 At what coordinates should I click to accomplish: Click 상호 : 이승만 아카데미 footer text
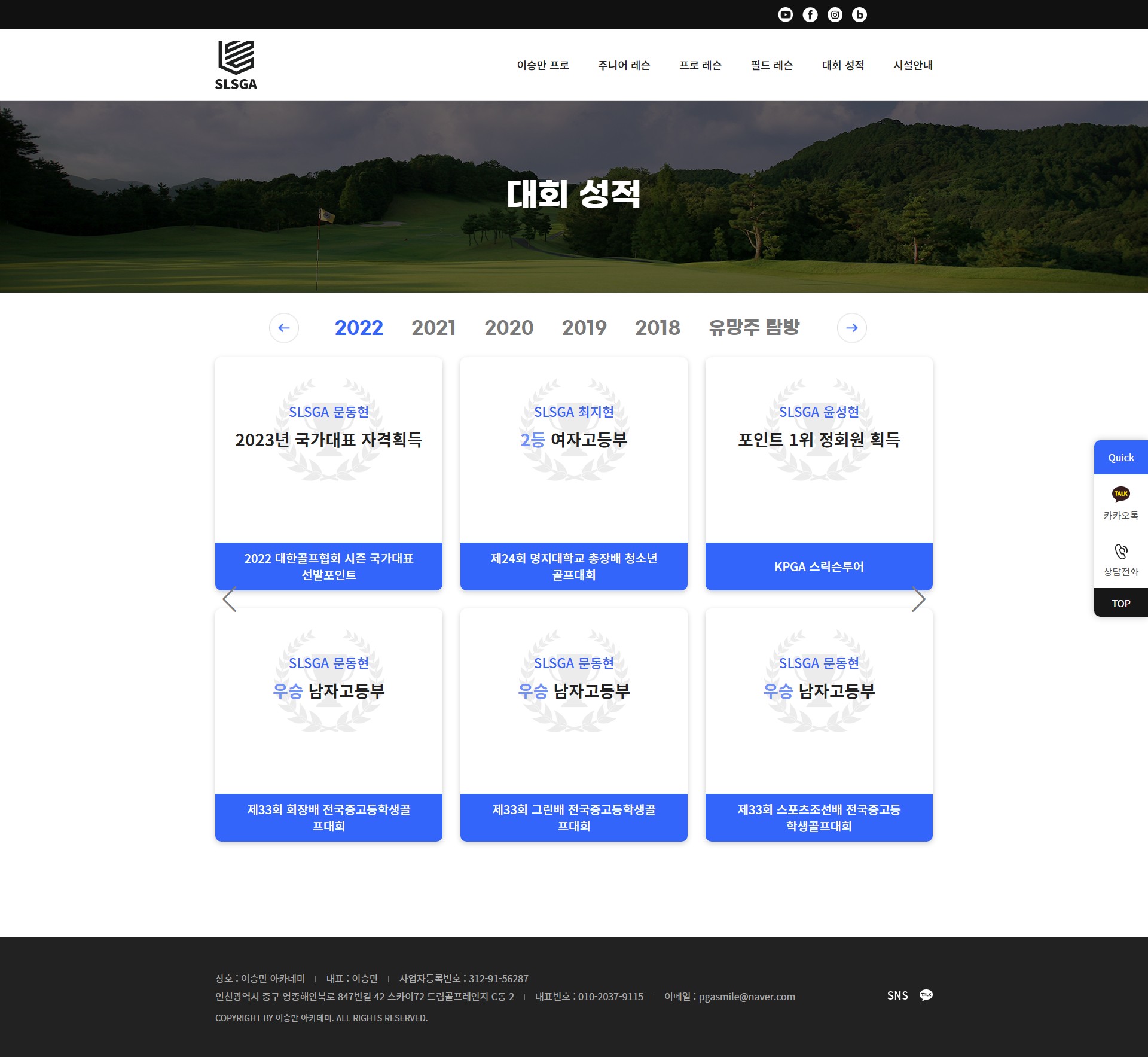(x=260, y=979)
